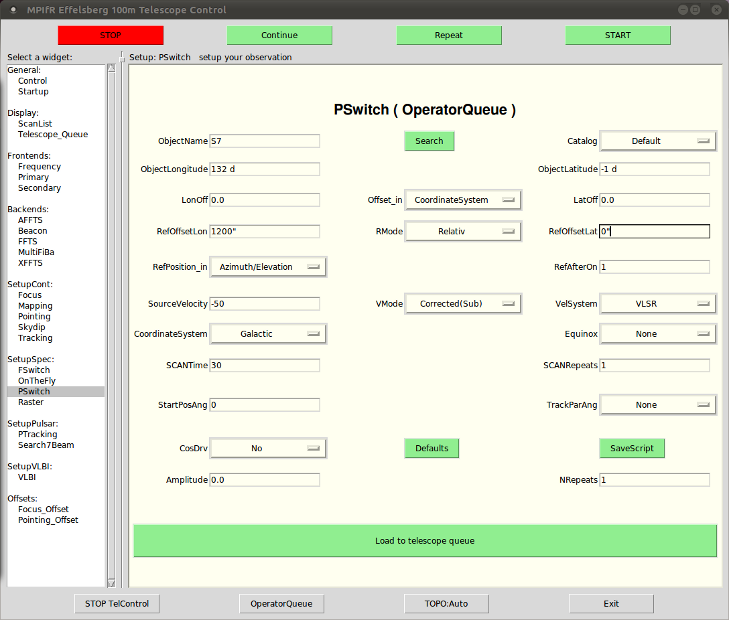The width and height of the screenshot is (729, 620).
Task: Click the Amplitude input field
Action: (265, 480)
